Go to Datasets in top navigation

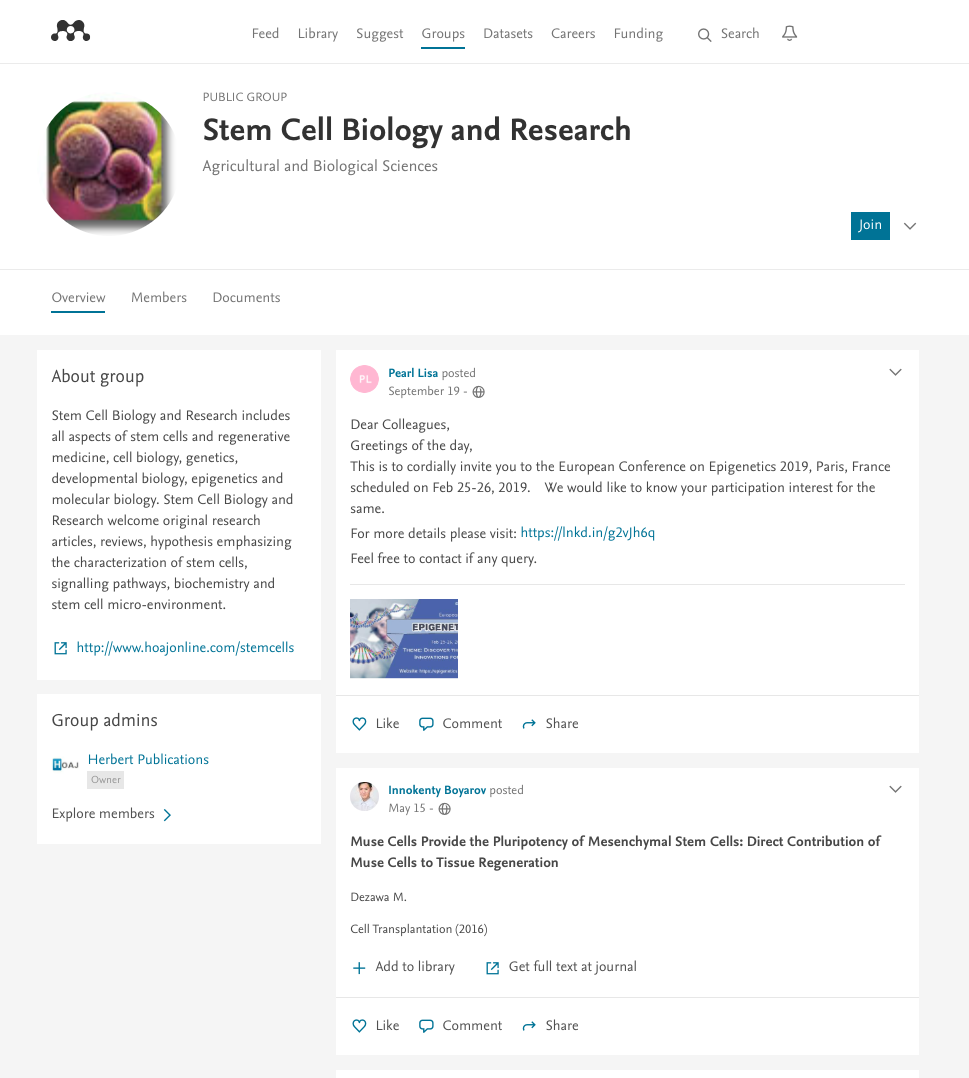pos(508,34)
